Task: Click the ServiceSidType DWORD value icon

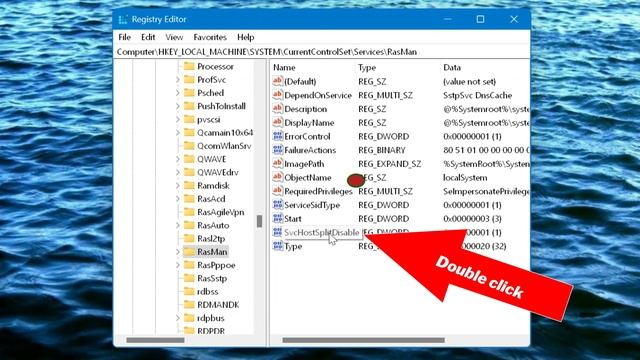Action: tap(278, 205)
